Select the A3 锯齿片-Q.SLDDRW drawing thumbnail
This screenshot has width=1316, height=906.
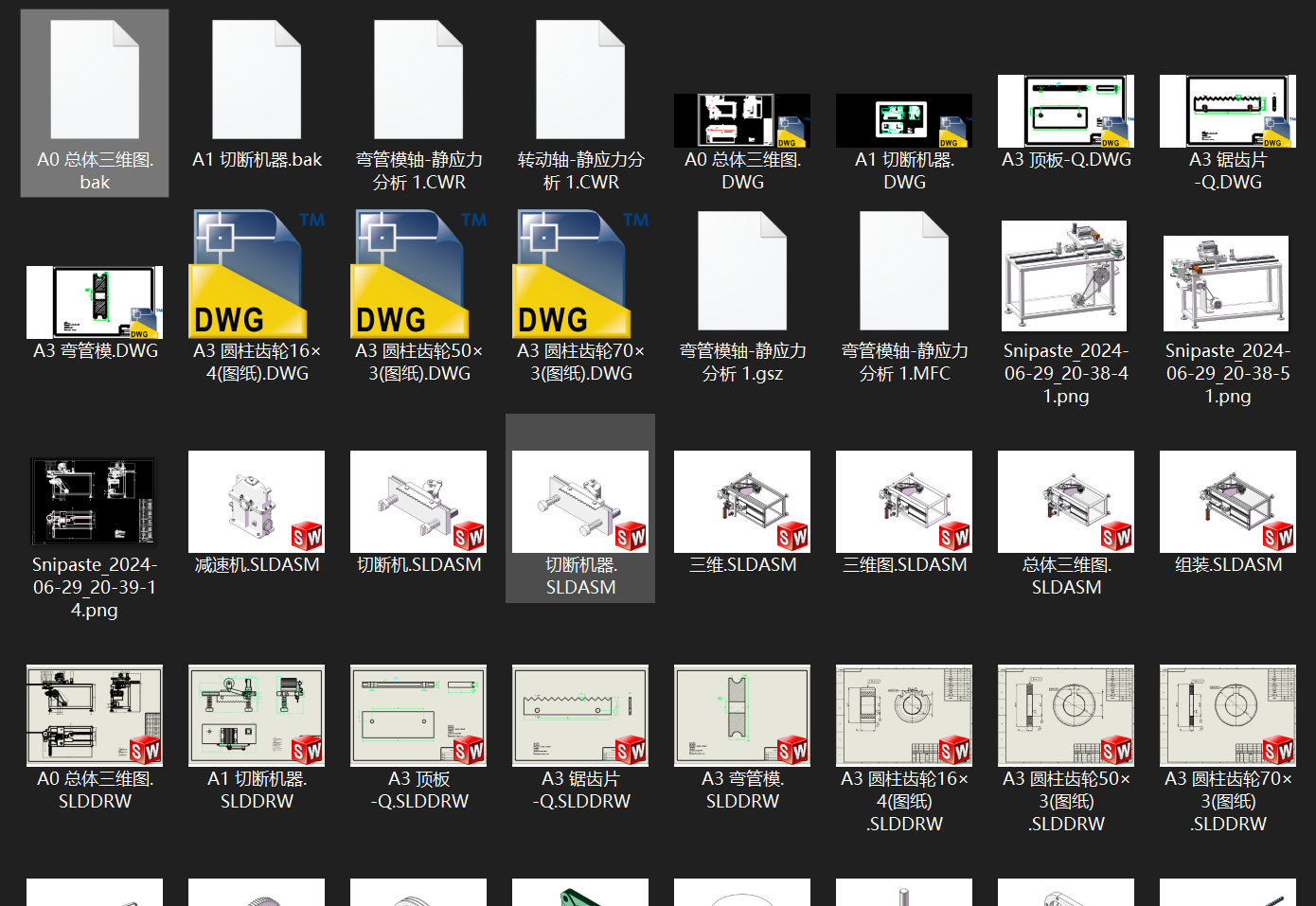point(580,716)
